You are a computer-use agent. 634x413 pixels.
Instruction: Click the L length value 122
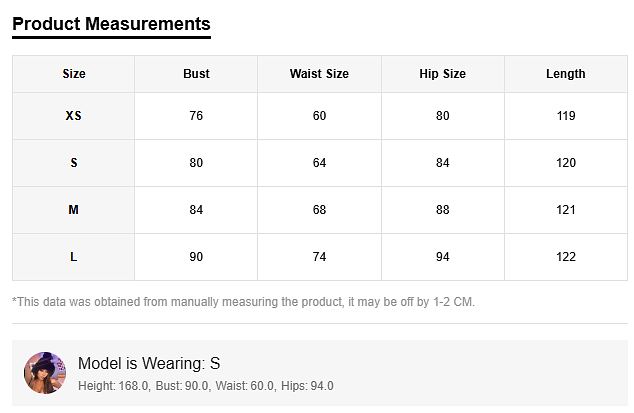tap(566, 257)
